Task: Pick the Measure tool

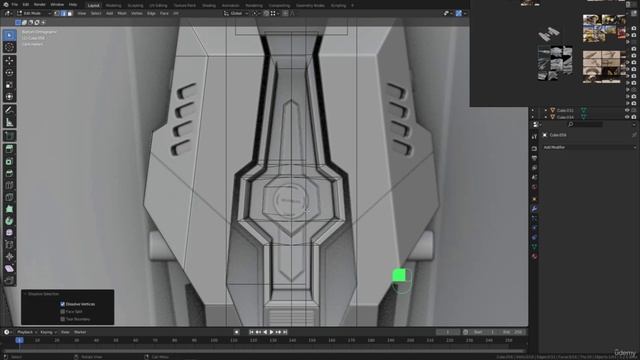Action: [9, 122]
